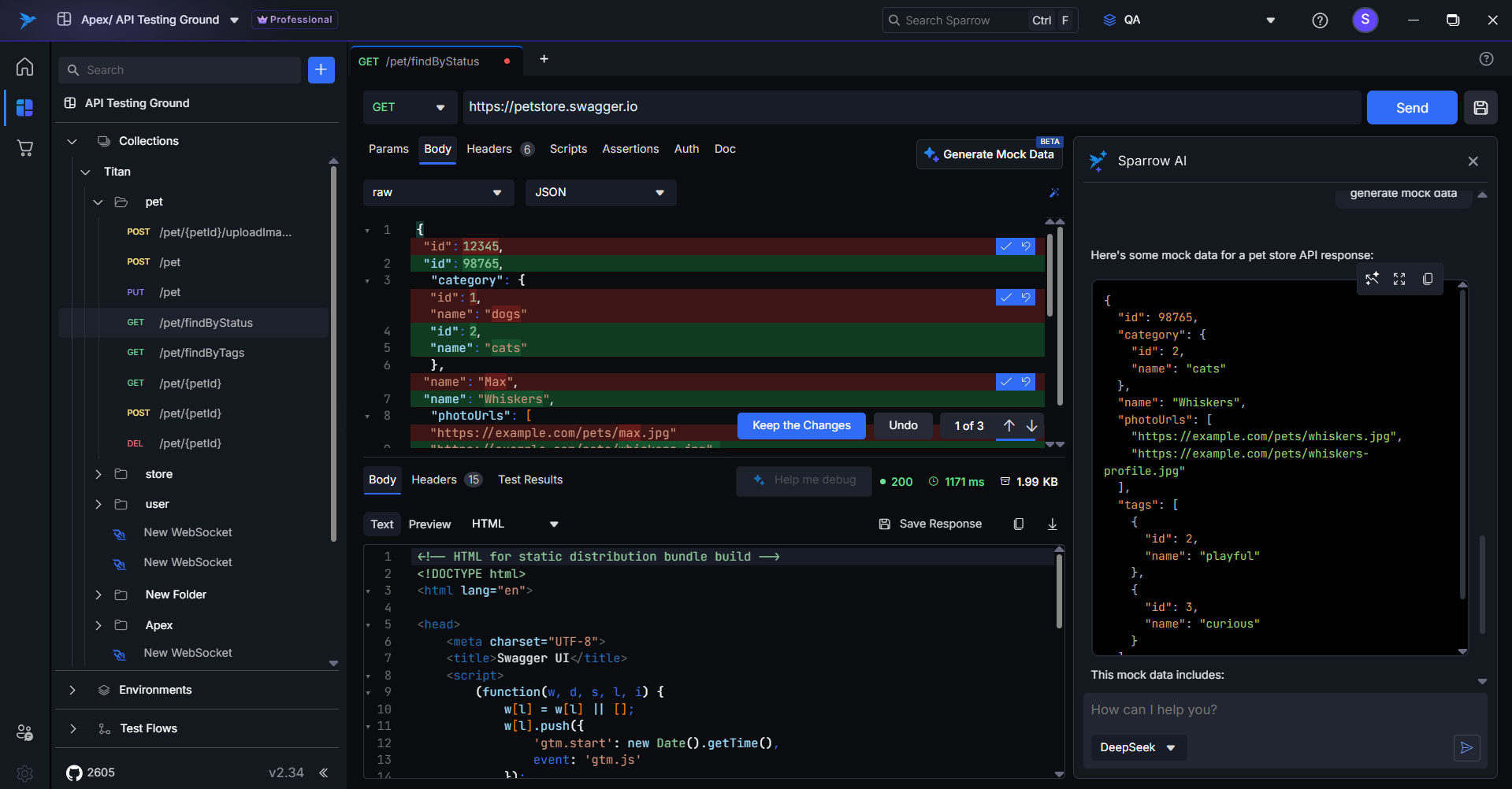
Task: Go to next change with down arrow
Action: tap(1031, 426)
